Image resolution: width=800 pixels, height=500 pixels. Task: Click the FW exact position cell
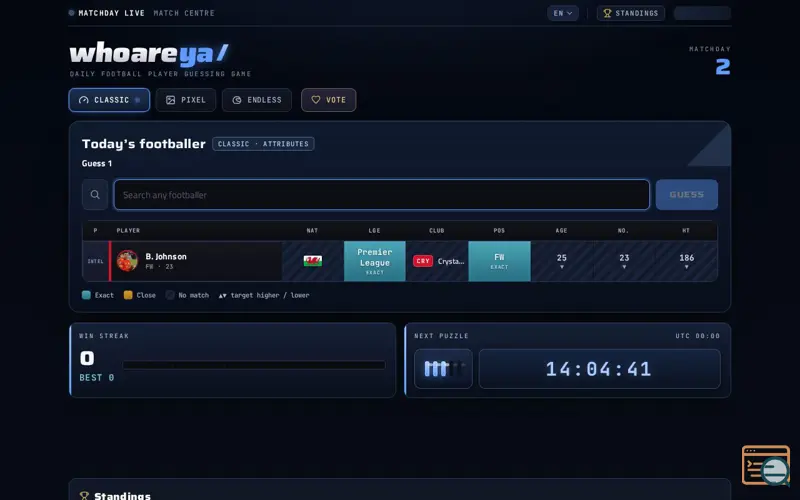(x=499, y=261)
